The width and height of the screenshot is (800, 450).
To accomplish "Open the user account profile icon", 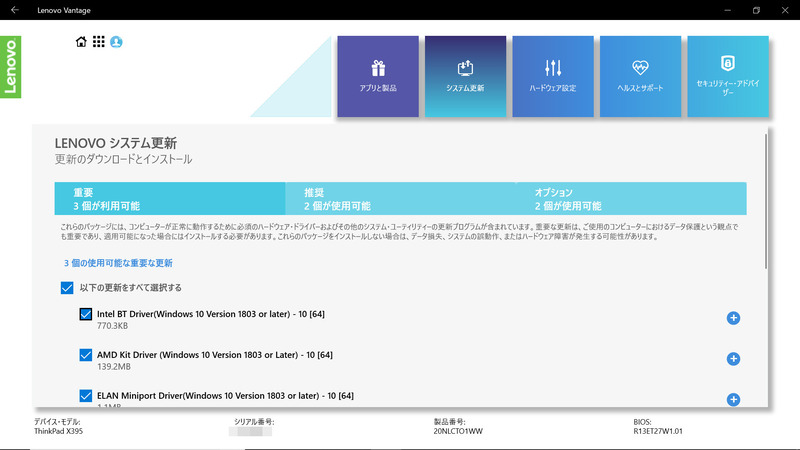I will [x=116, y=42].
